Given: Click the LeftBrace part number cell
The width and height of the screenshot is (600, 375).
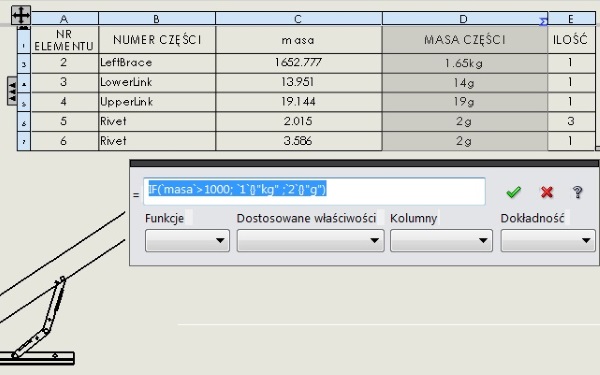Looking at the screenshot, I should click(x=157, y=63).
